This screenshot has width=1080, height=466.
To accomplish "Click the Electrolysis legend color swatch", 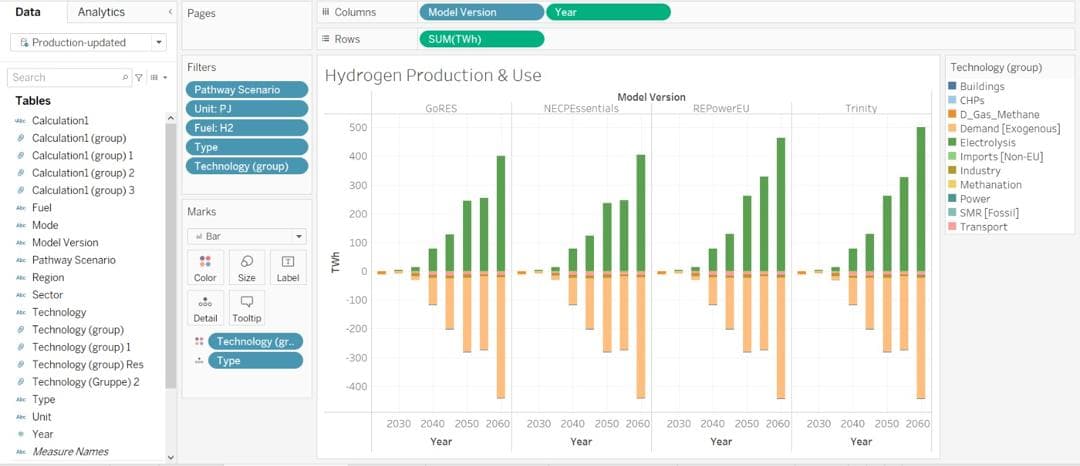I will (x=952, y=142).
